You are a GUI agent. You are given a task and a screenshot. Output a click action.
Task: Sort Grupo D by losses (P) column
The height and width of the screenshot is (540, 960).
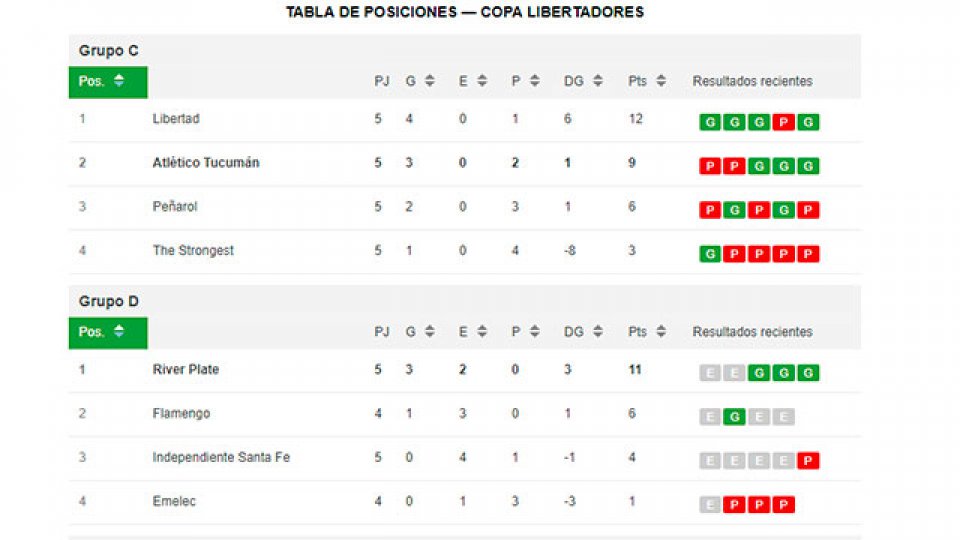525,332
